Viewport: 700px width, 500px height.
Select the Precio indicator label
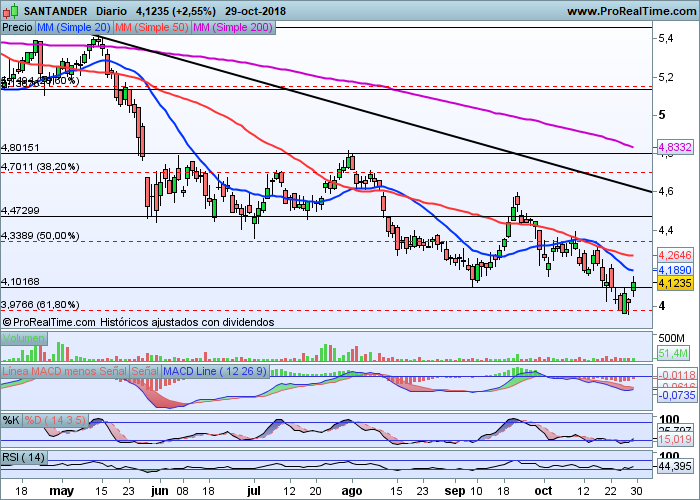(x=17, y=29)
